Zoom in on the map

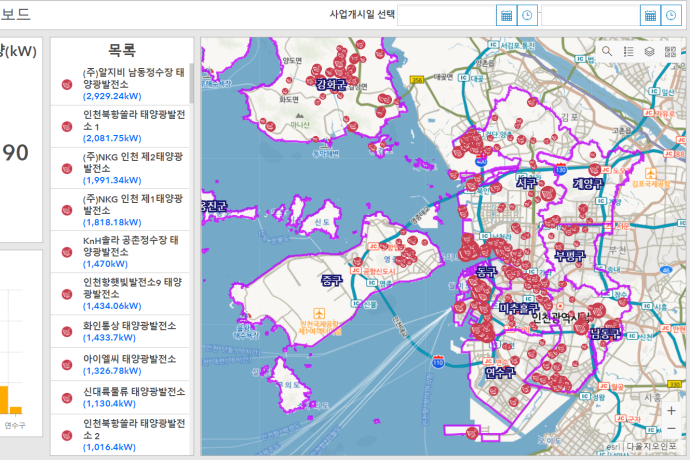671,409
